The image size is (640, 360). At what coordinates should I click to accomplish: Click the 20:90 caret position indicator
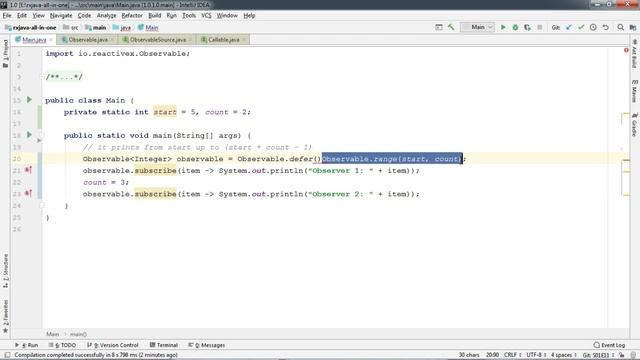click(x=492, y=355)
